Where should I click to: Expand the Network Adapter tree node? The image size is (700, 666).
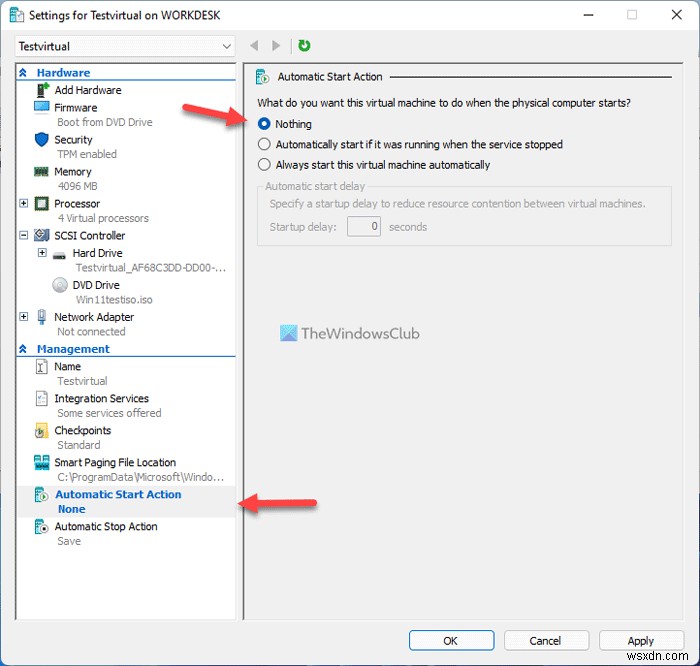[24, 316]
